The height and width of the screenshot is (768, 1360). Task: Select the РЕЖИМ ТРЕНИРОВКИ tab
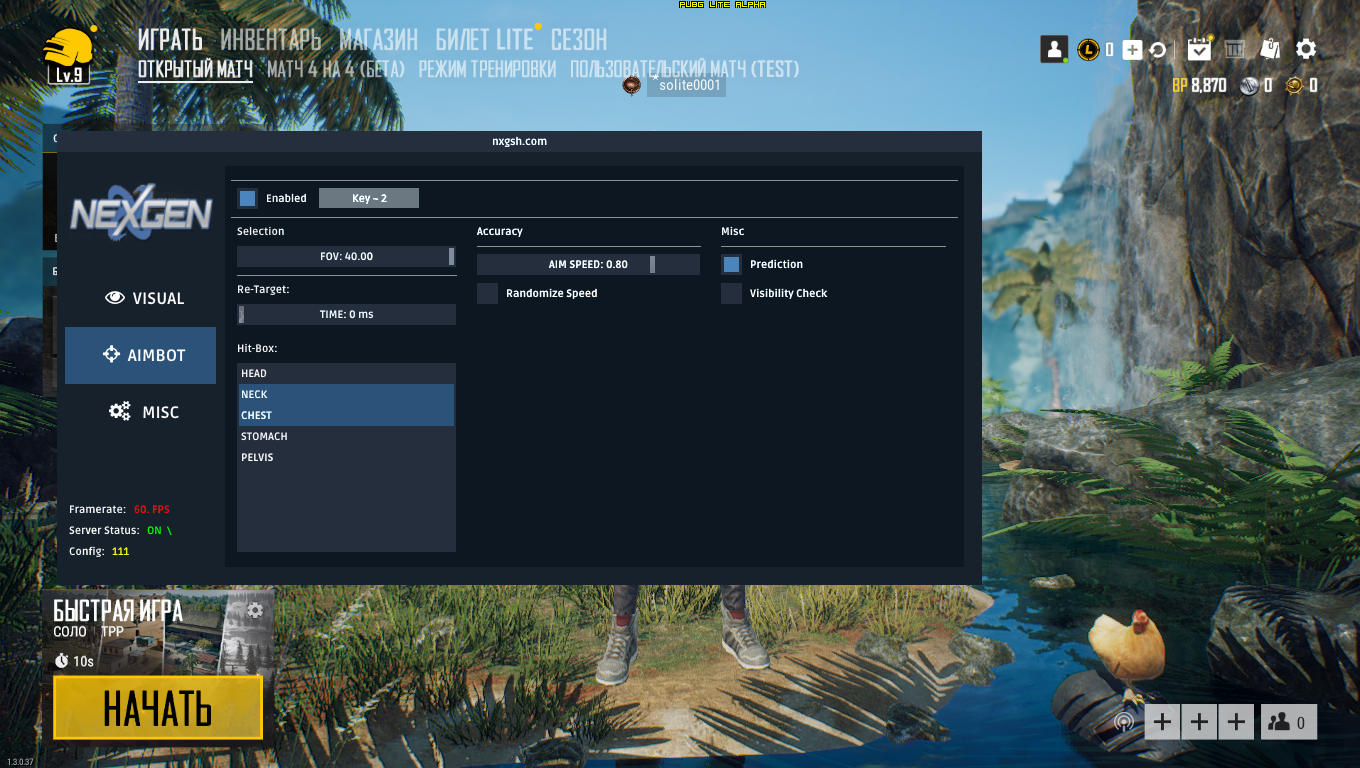(487, 70)
